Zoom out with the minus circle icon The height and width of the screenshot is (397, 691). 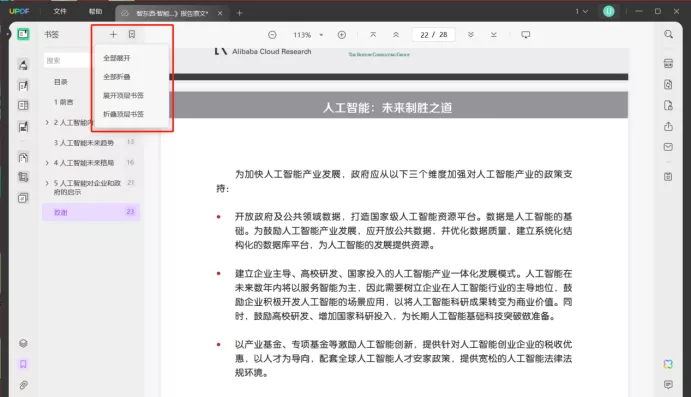pyautogui.click(x=272, y=35)
